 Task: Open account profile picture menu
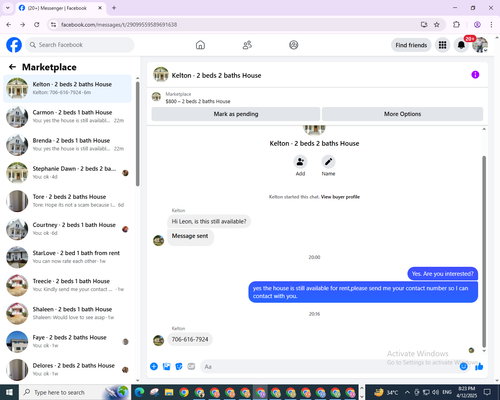click(x=480, y=45)
